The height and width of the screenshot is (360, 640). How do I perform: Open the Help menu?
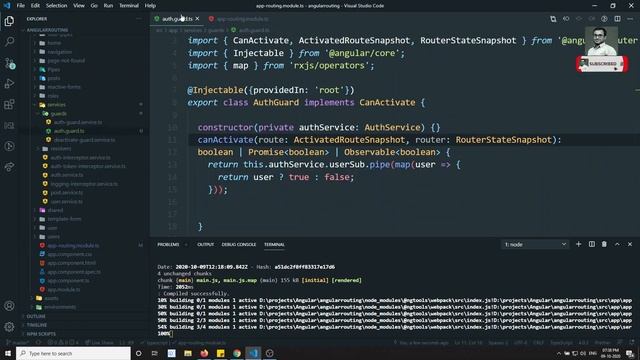[150, 6]
